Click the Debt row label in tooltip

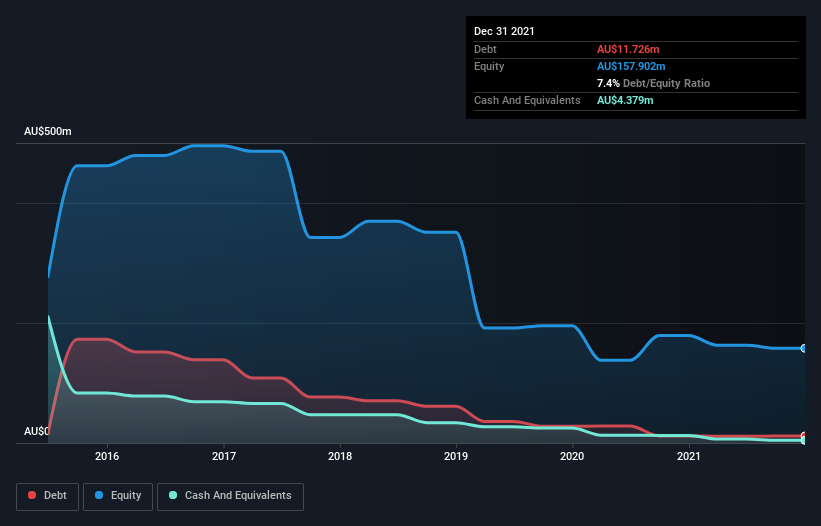point(485,49)
